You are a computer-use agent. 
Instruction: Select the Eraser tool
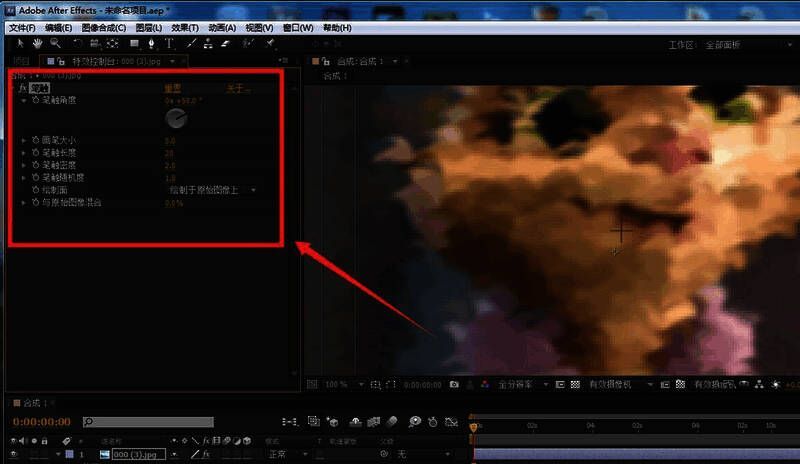click(x=225, y=44)
